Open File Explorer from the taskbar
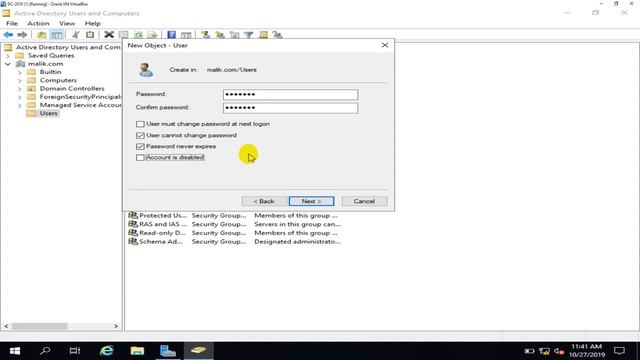The width and height of the screenshot is (640, 360). pyautogui.click(x=138, y=351)
